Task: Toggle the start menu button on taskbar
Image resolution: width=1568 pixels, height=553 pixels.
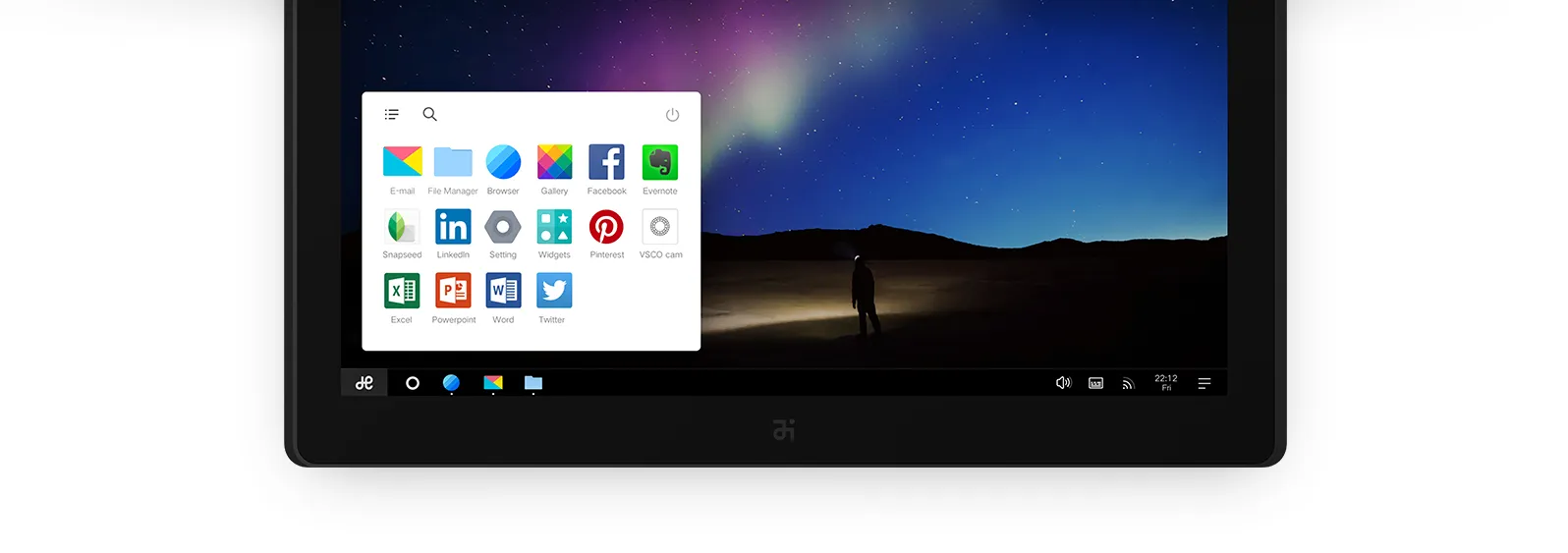Action: pos(364,383)
